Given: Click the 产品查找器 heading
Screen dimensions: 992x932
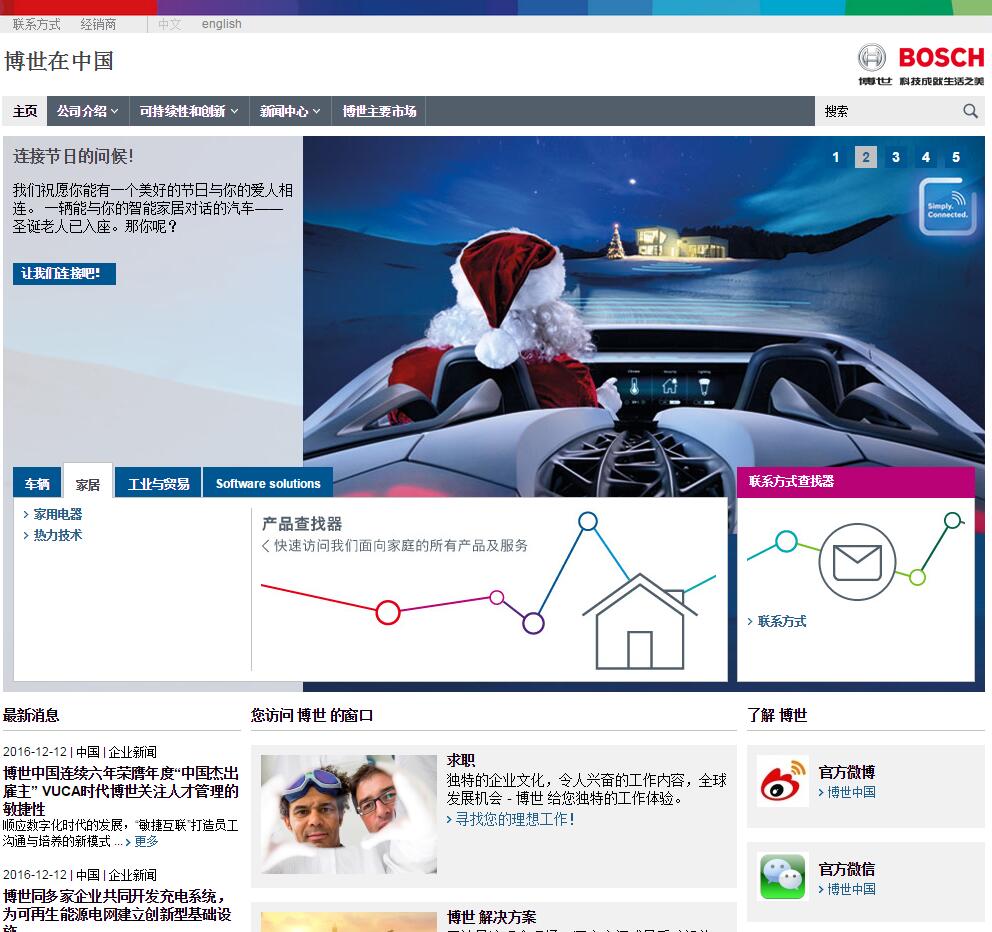Looking at the screenshot, I should coord(302,524).
